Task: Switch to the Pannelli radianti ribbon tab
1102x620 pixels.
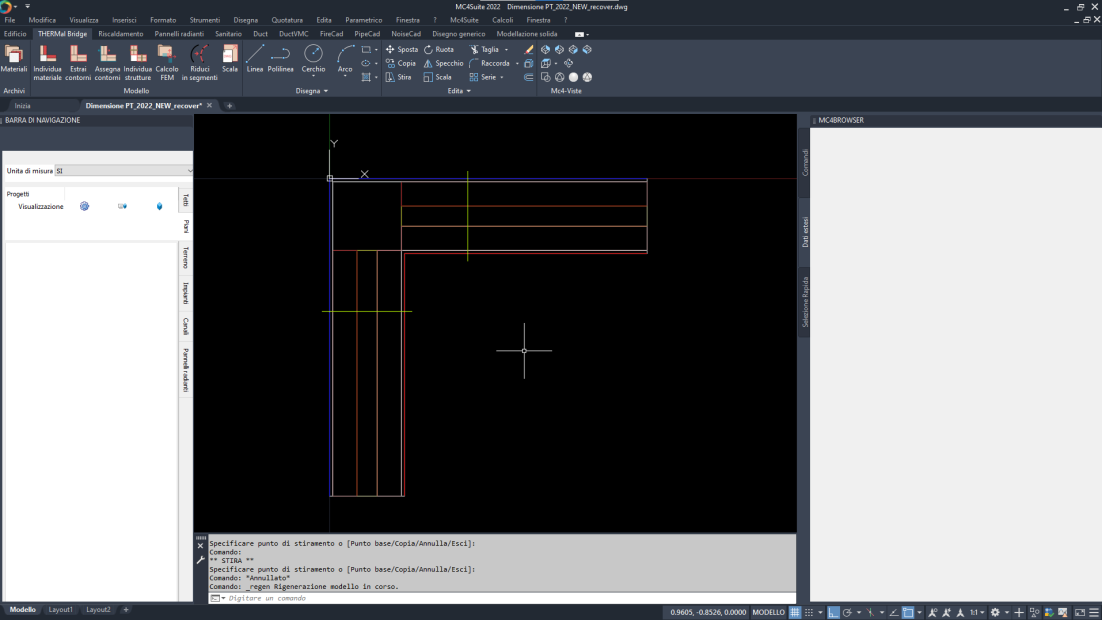Action: [179, 34]
